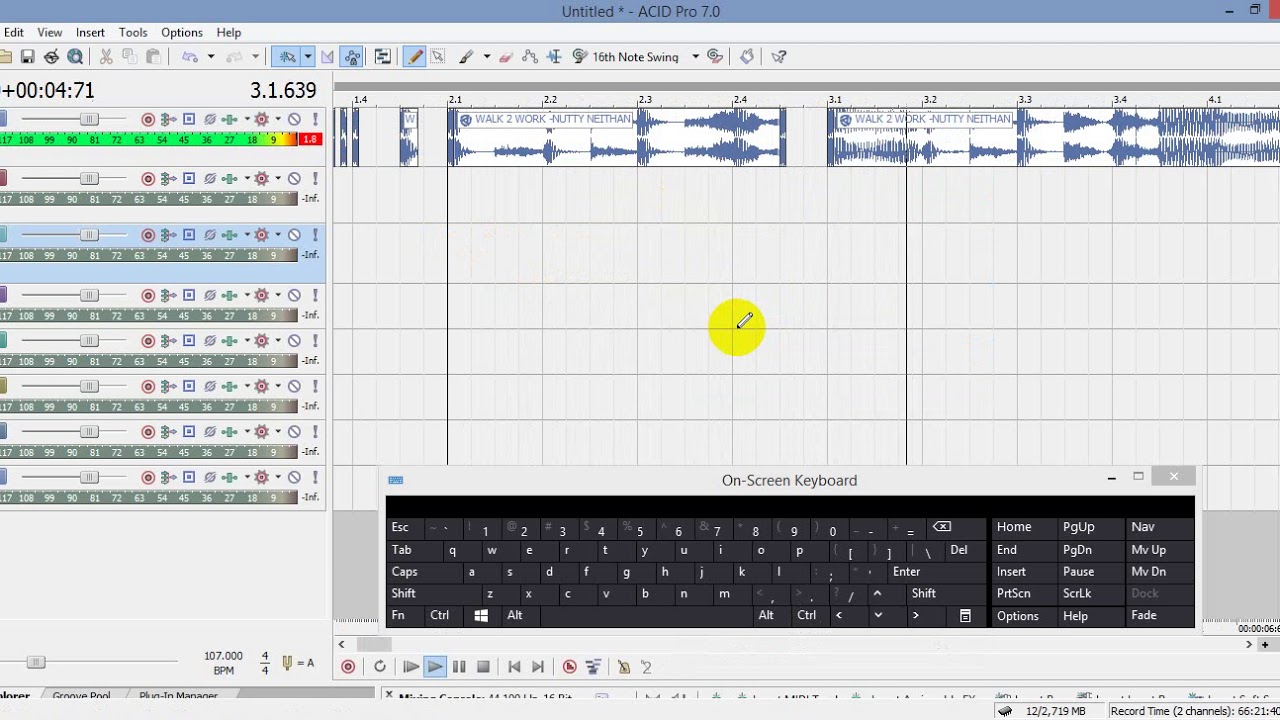Click Go to End transport button

[x=538, y=666]
